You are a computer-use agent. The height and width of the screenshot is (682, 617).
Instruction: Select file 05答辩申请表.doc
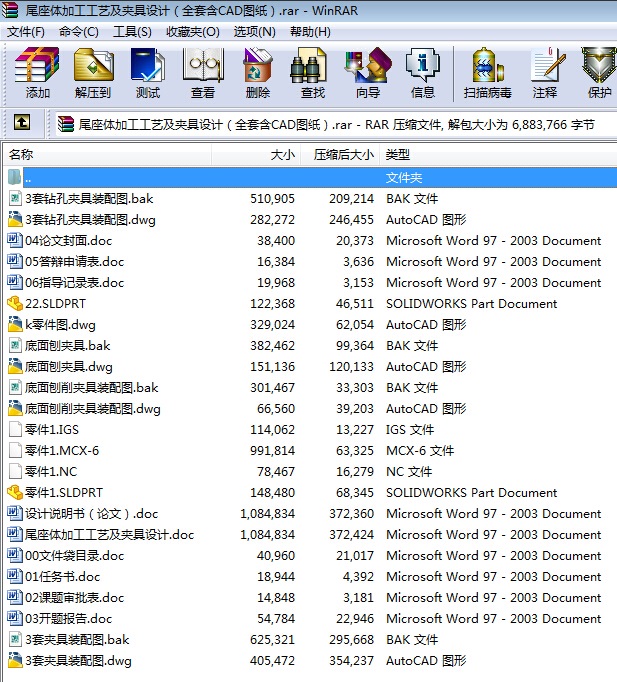pos(74,261)
